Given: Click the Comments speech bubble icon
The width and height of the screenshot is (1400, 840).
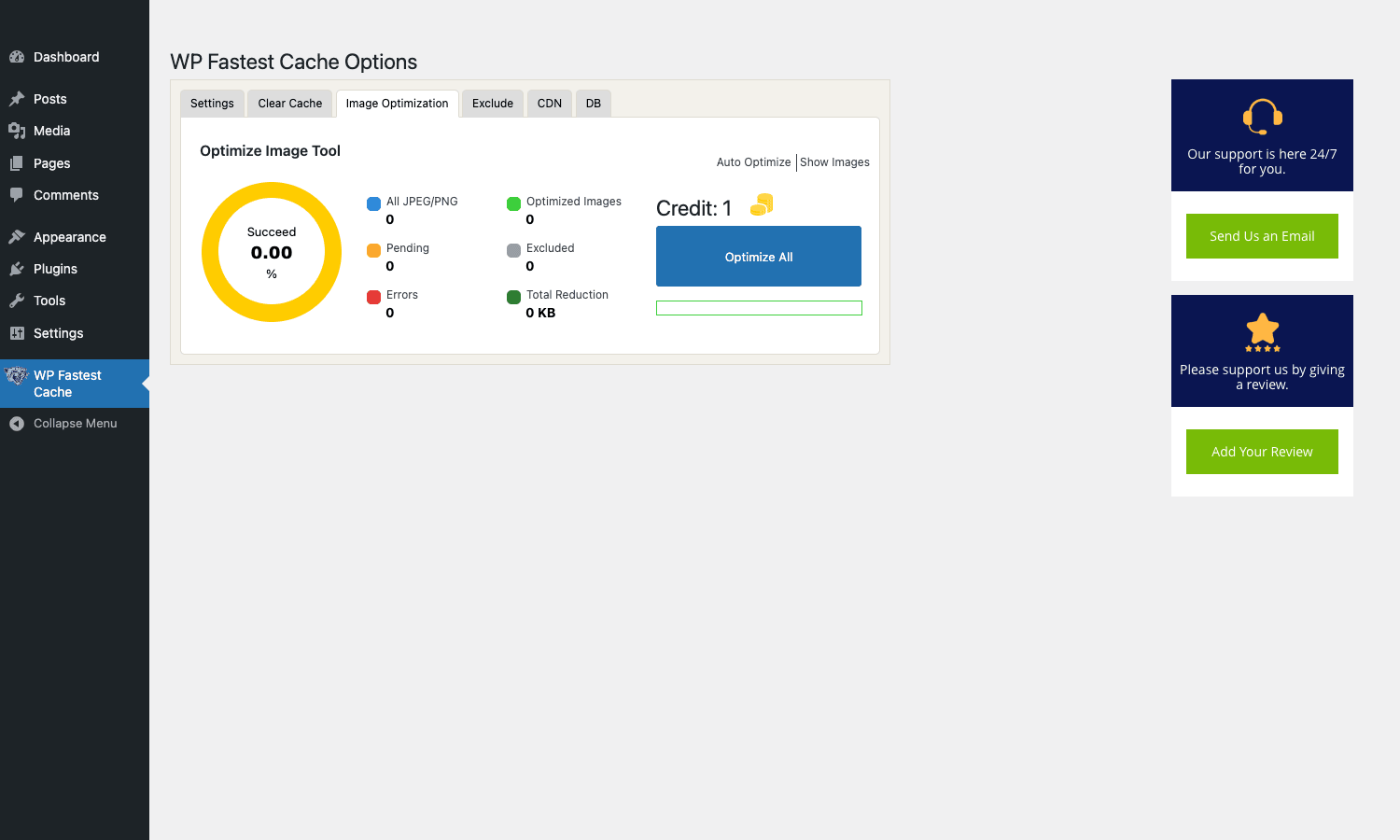Looking at the screenshot, I should coord(17,195).
